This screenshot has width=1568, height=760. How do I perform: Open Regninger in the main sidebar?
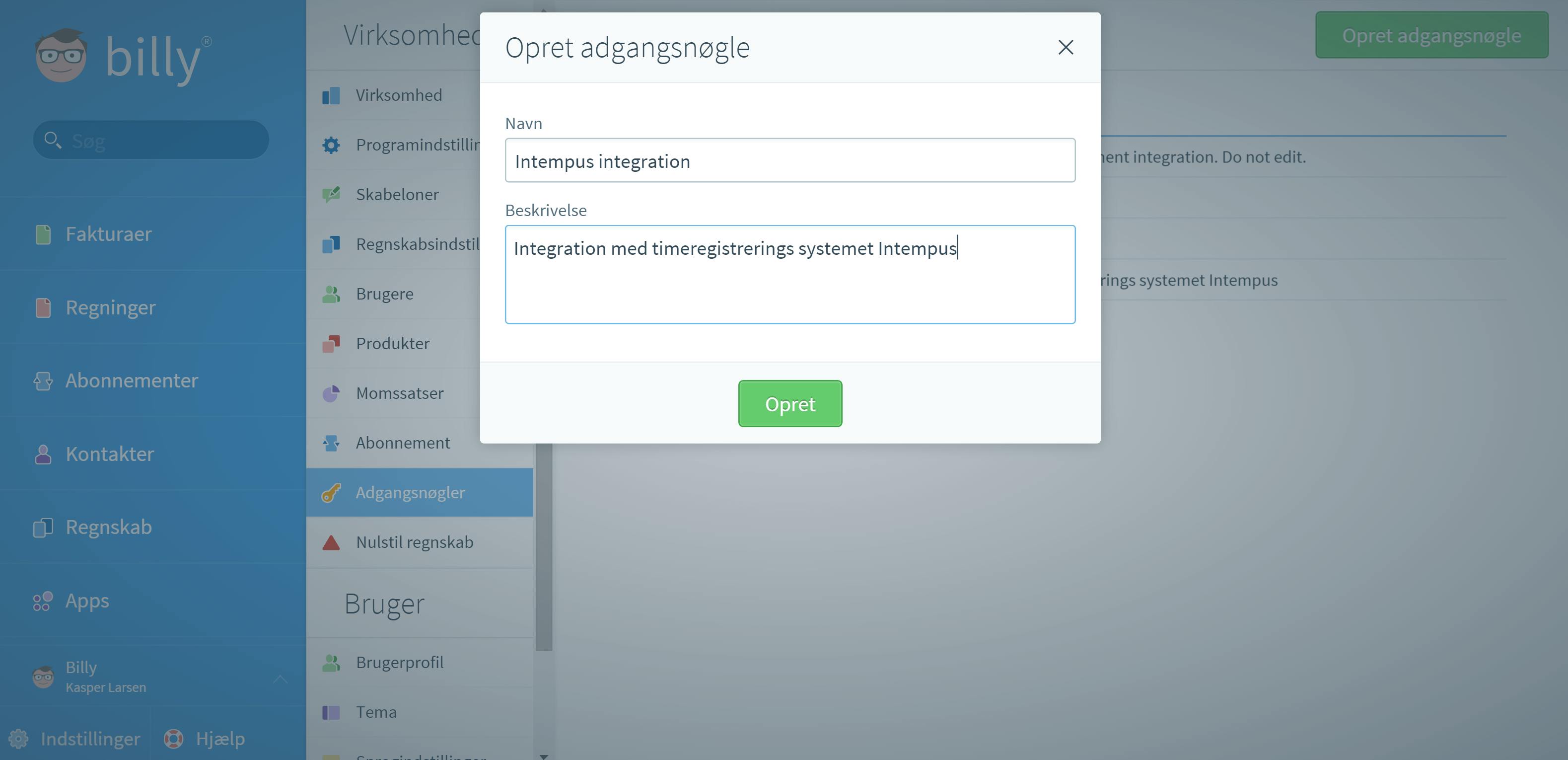[153, 307]
